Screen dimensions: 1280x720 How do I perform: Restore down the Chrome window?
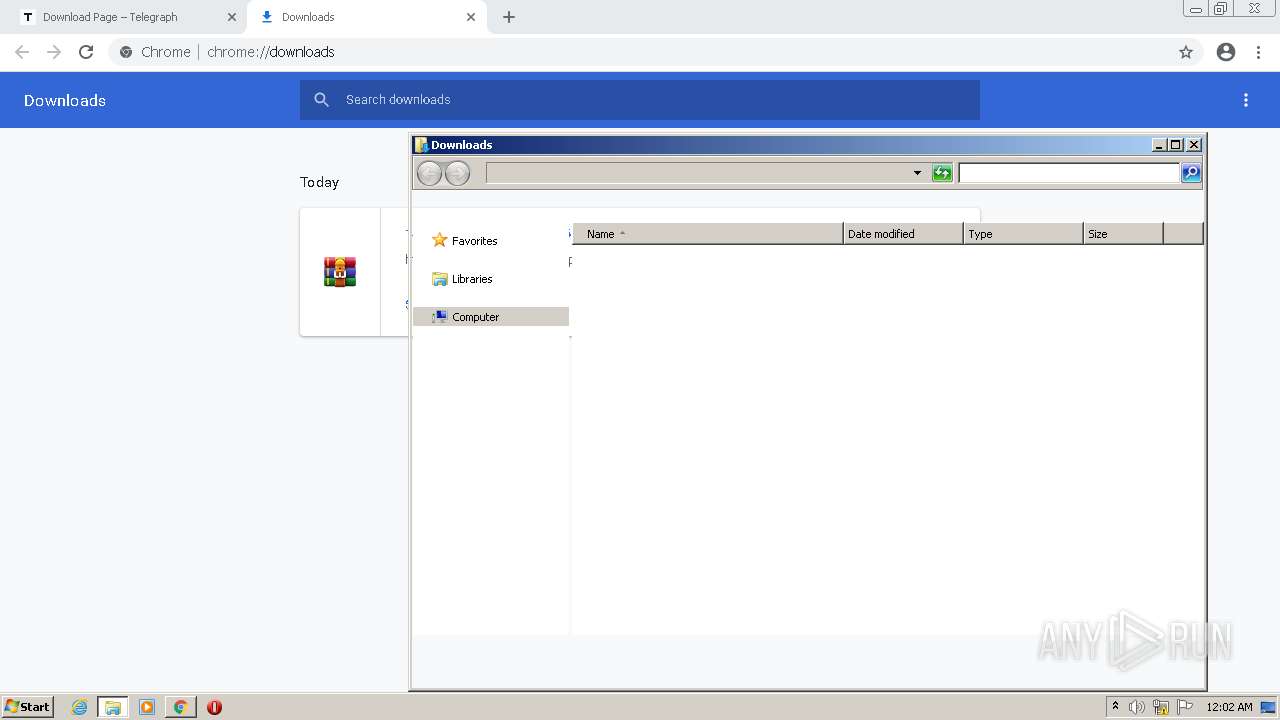click(1221, 9)
